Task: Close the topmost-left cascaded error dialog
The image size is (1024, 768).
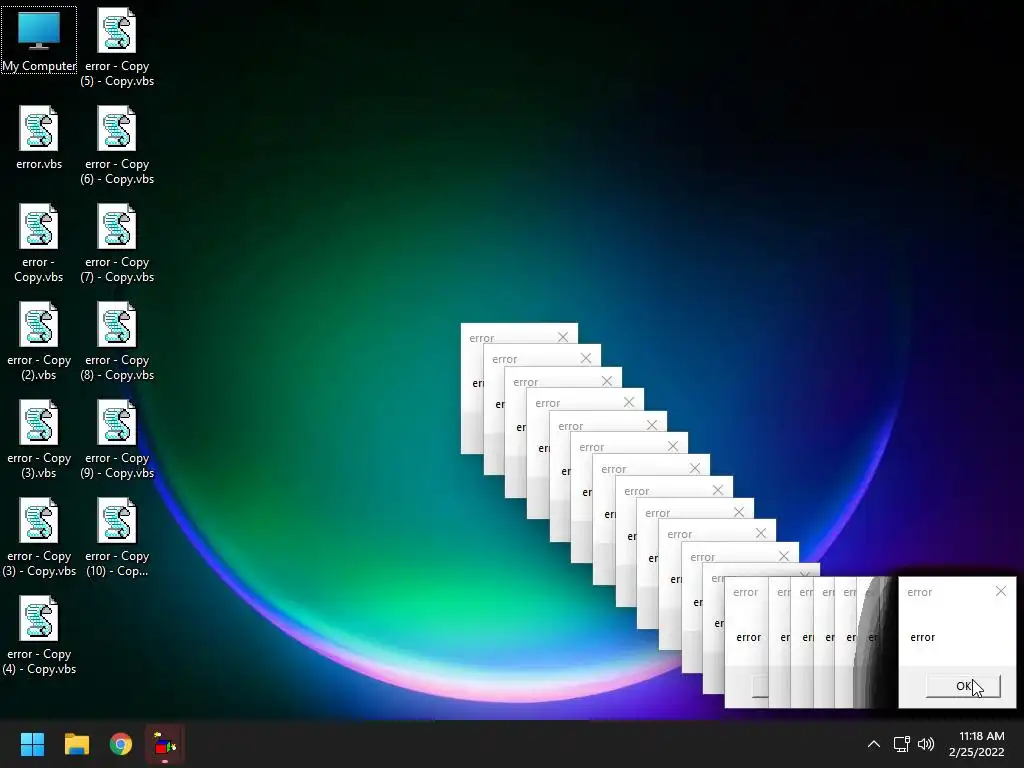Action: [x=563, y=337]
